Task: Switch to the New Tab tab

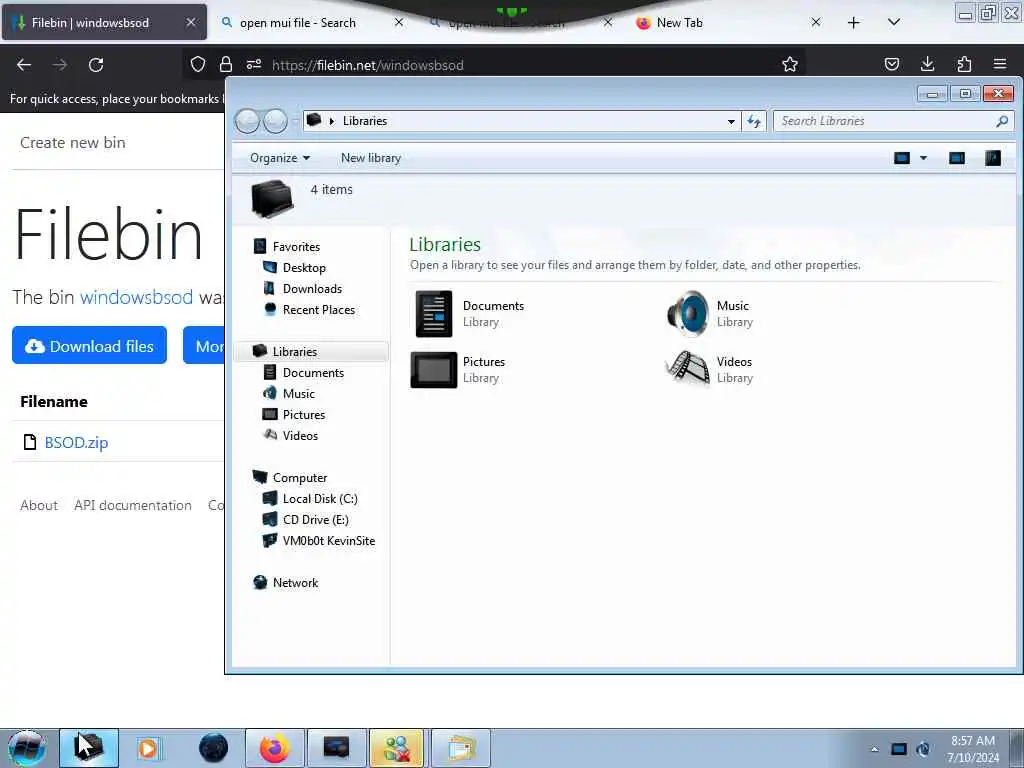Action: (x=679, y=23)
